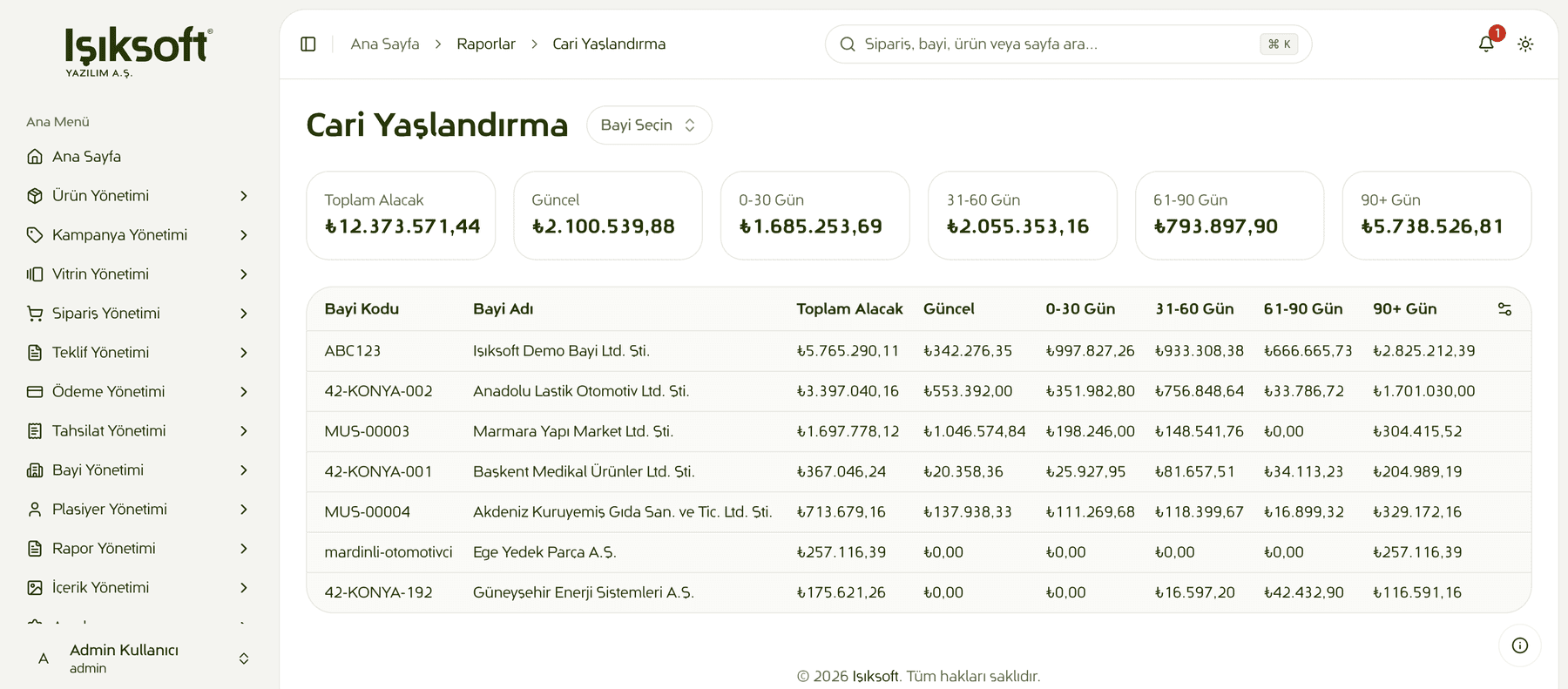Screen dimensions: 1568x689
Task: Select bayi code ABC123 cell
Action: click(353, 351)
